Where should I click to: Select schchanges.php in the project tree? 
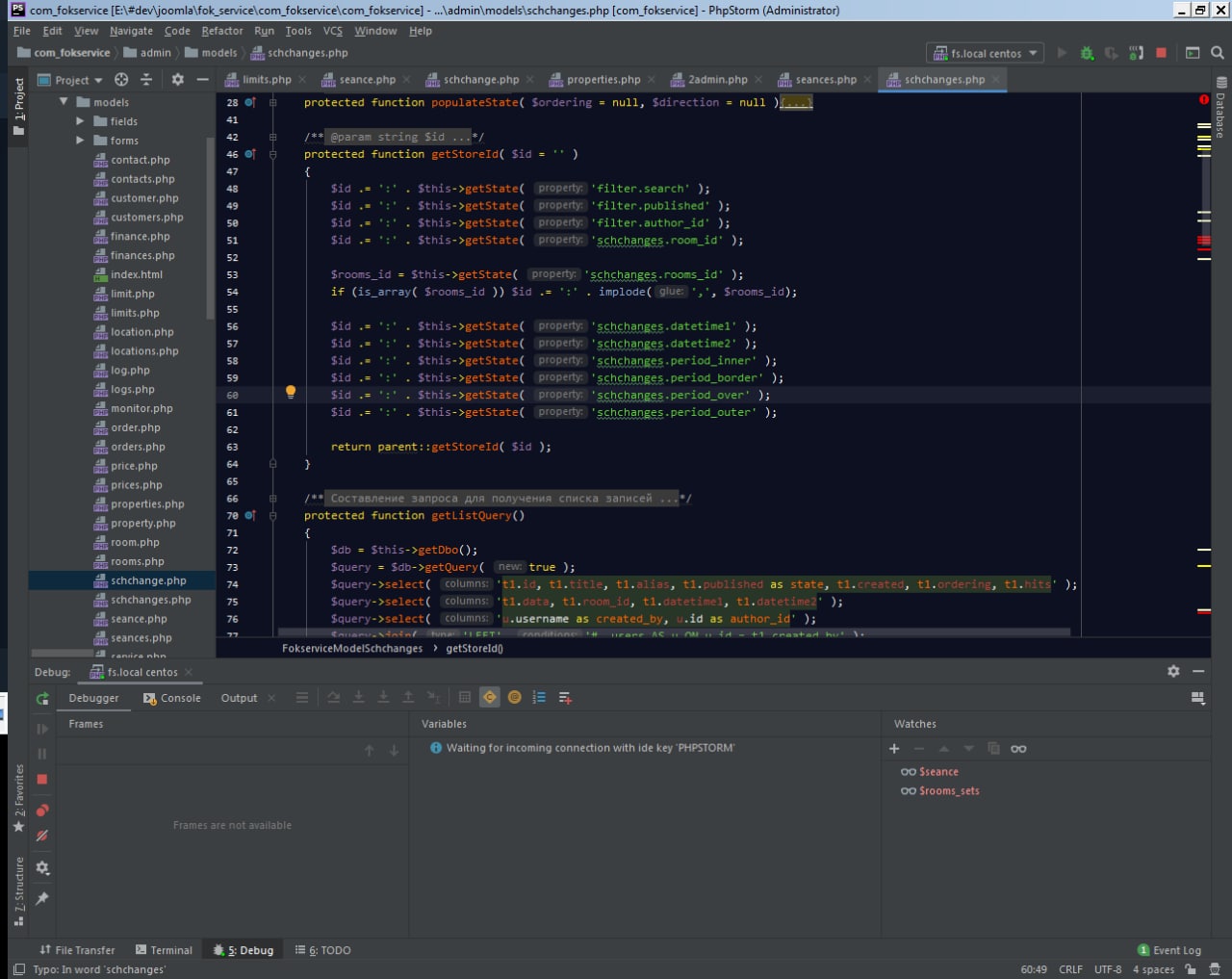pyautogui.click(x=150, y=600)
